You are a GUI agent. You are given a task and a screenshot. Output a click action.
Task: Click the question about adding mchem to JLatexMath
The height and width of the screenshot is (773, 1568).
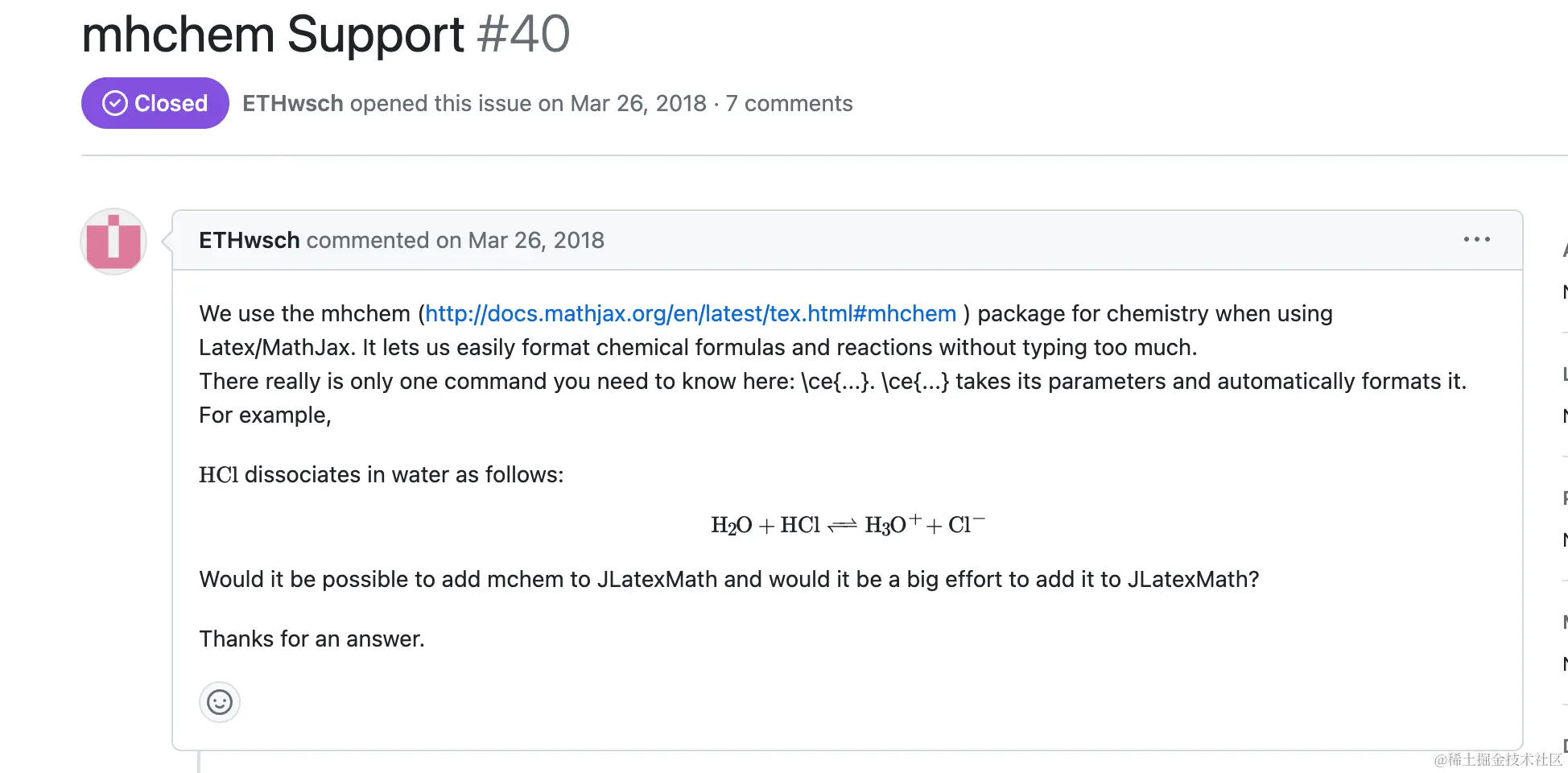click(x=729, y=579)
